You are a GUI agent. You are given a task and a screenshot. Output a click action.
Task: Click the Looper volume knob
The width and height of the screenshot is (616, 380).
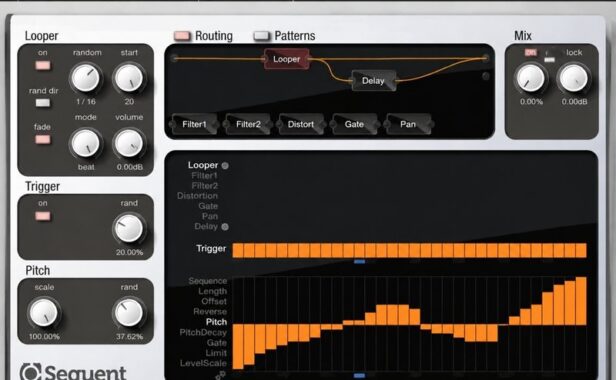(x=129, y=143)
